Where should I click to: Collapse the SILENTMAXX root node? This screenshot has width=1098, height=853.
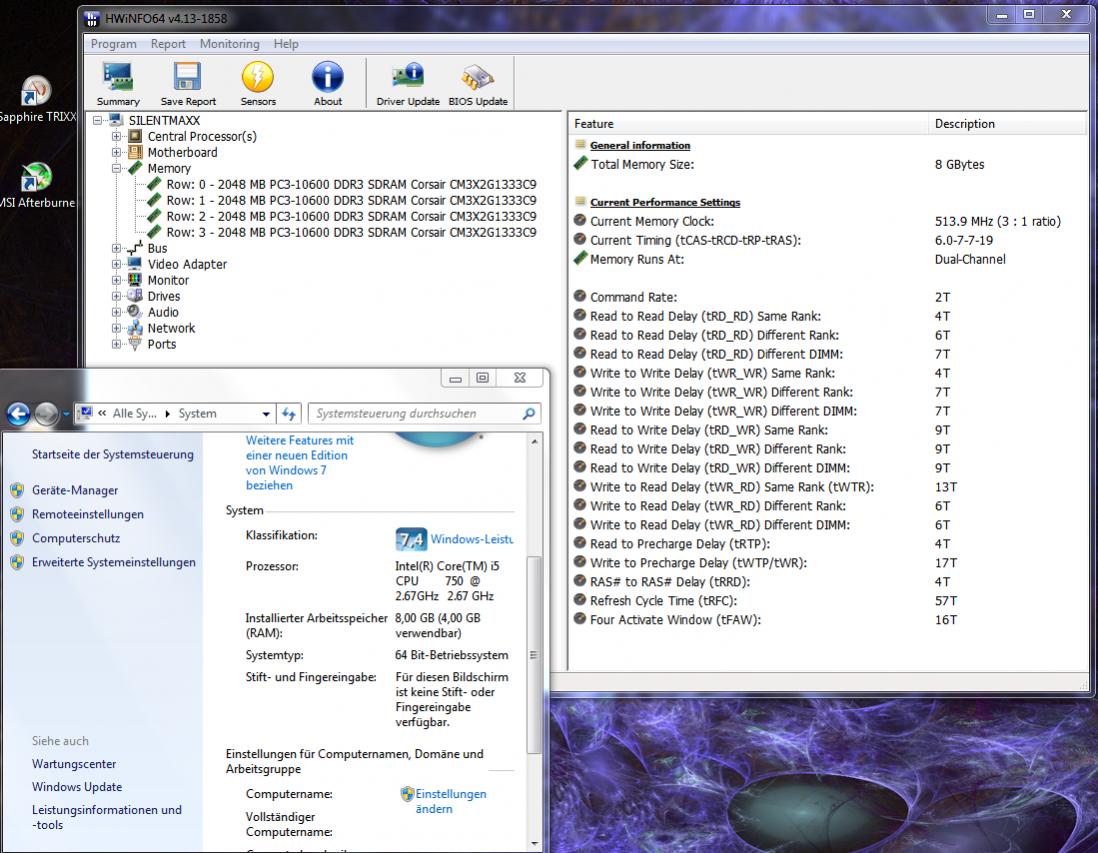pyautogui.click(x=98, y=120)
